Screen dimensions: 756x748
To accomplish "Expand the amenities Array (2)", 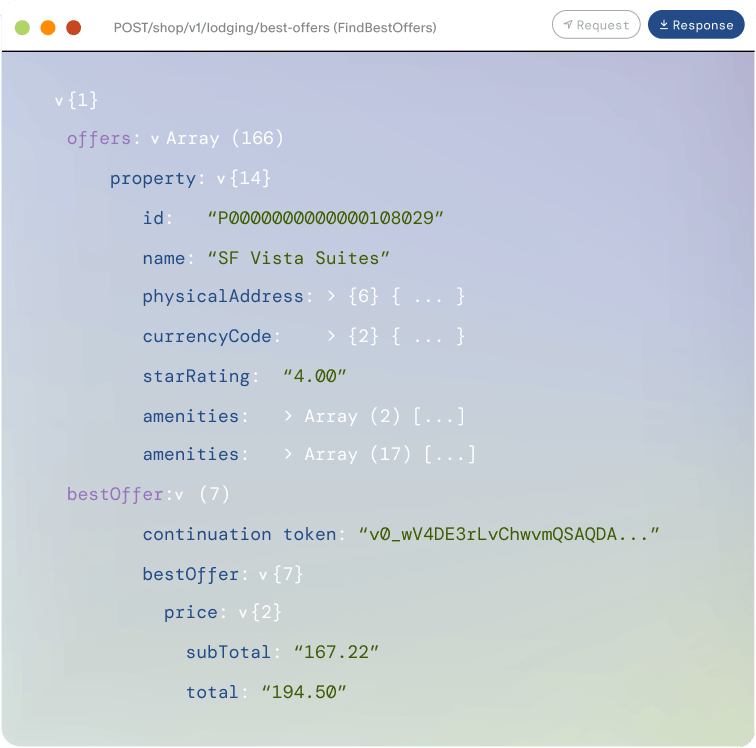I will point(288,416).
